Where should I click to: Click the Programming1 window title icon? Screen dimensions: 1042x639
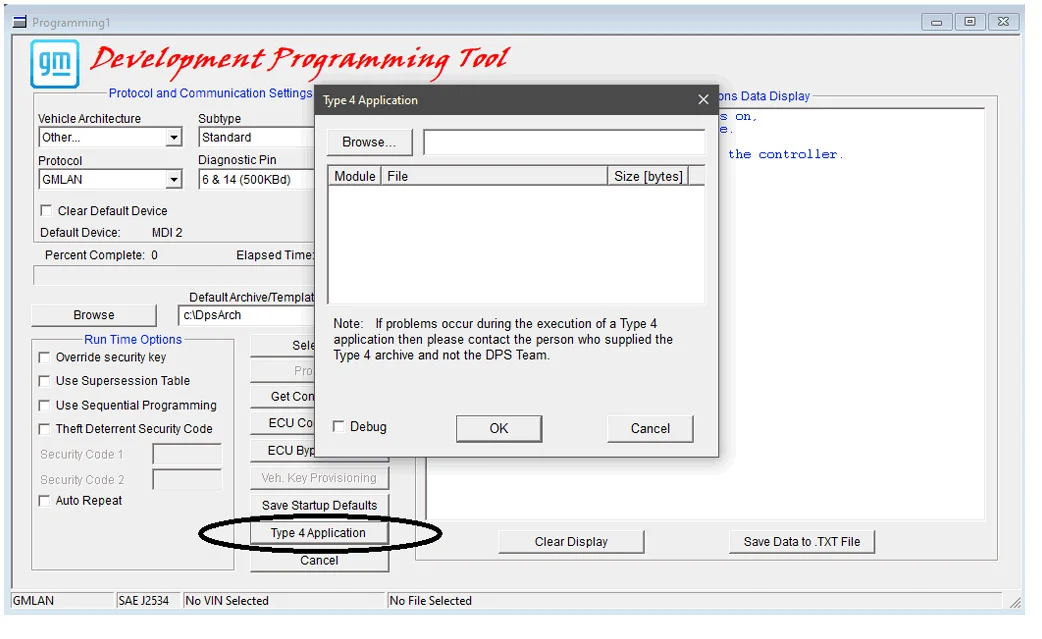click(x=20, y=23)
